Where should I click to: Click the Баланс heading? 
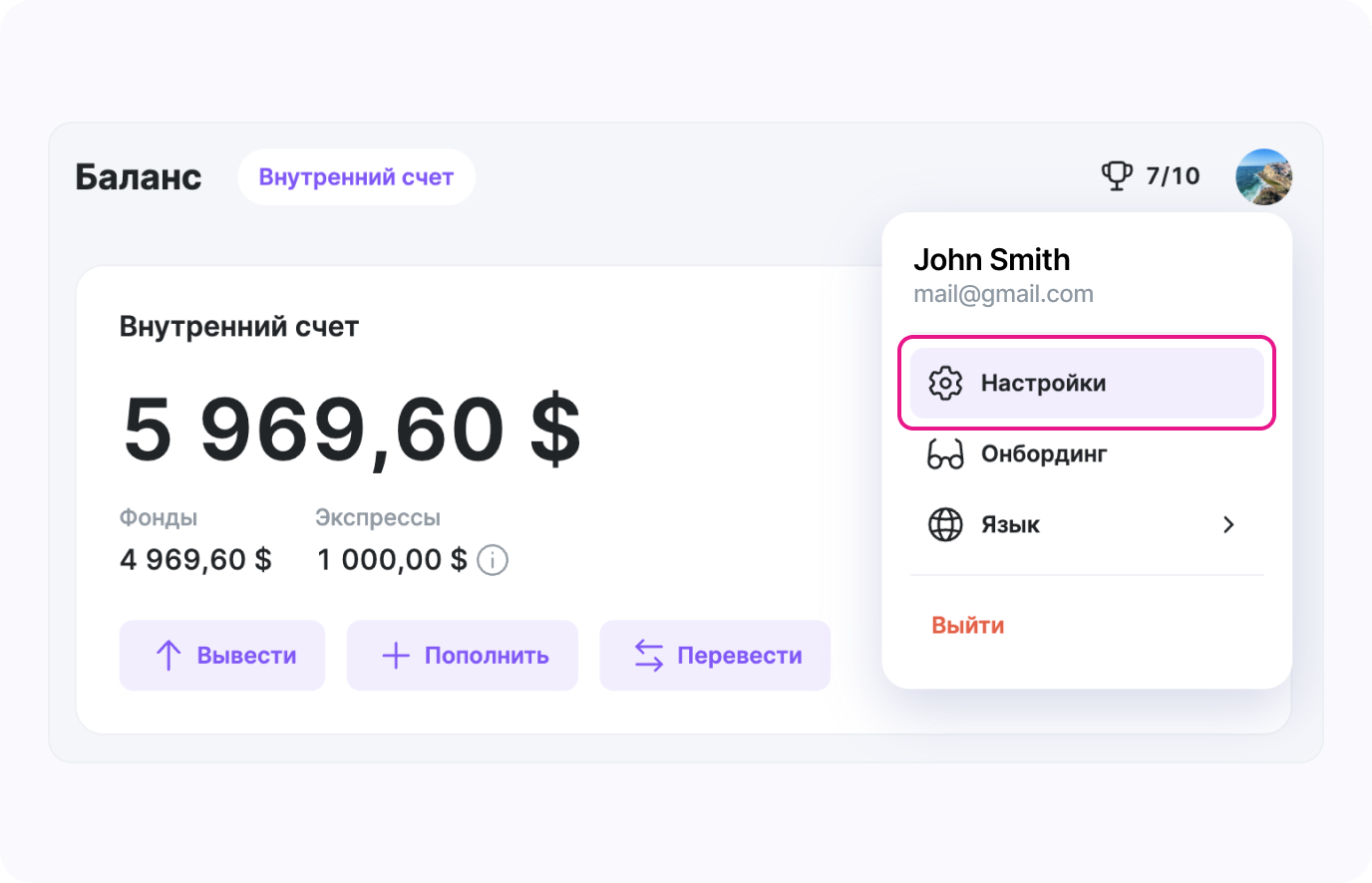139,177
